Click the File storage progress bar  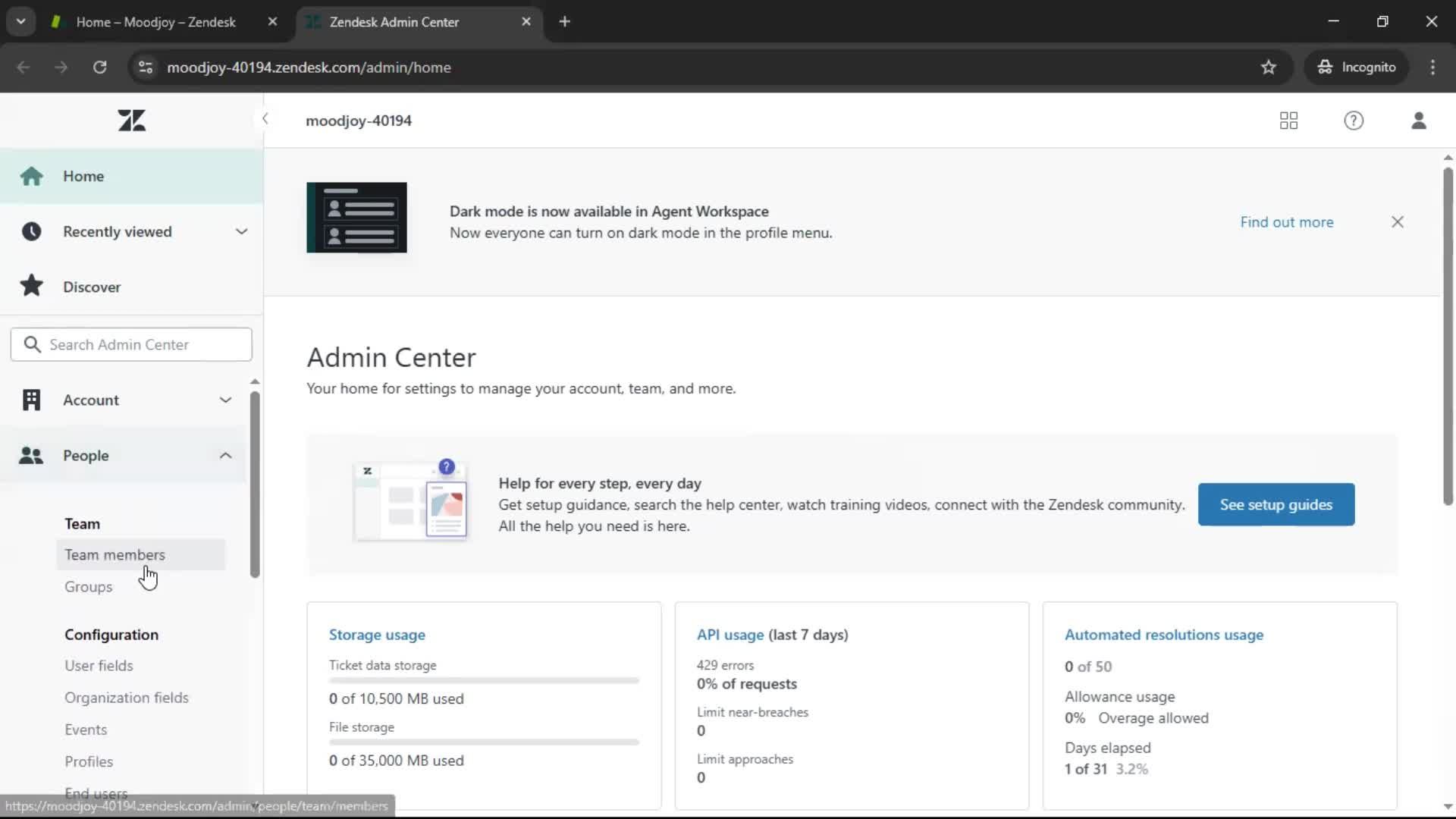[x=484, y=742]
